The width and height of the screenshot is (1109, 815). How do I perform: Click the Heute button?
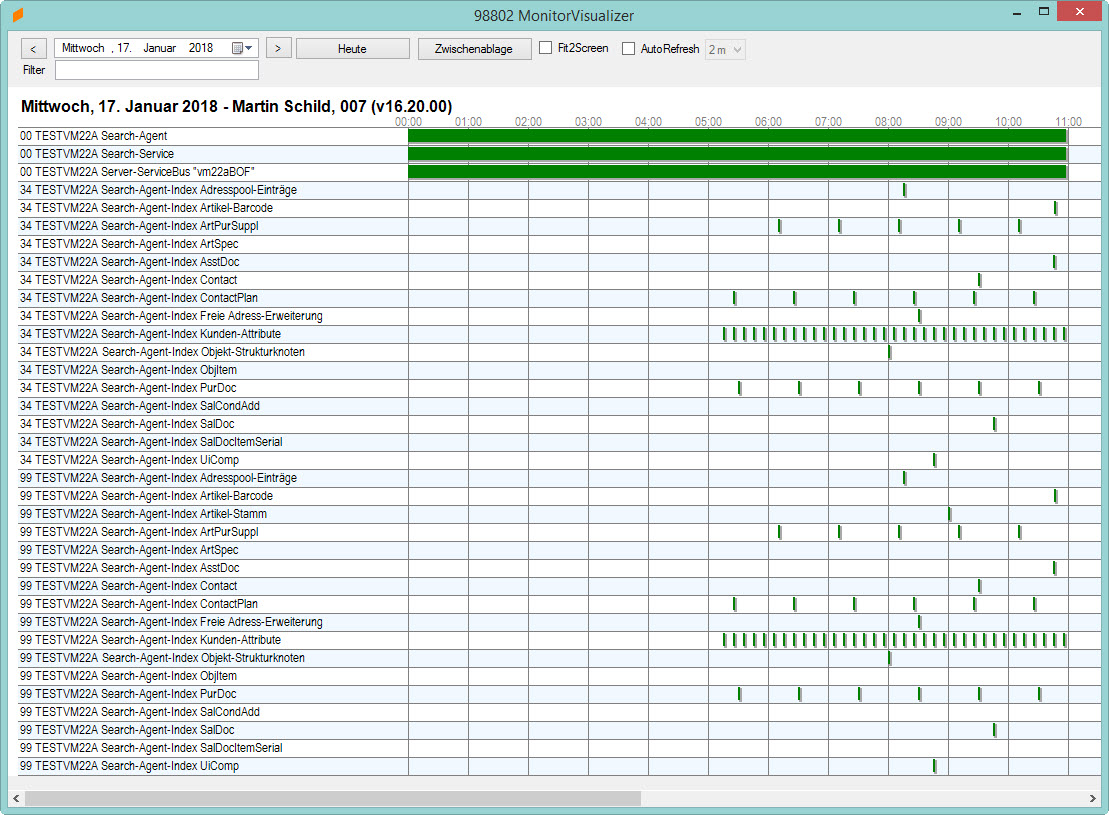click(x=352, y=49)
